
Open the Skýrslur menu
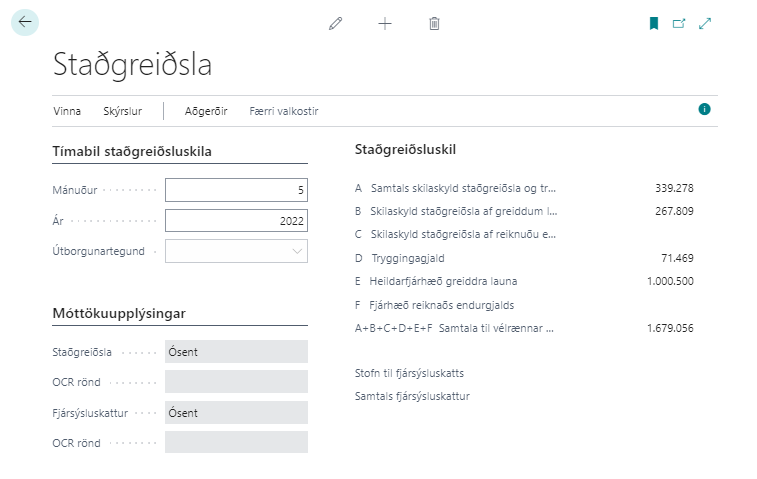pos(121,111)
